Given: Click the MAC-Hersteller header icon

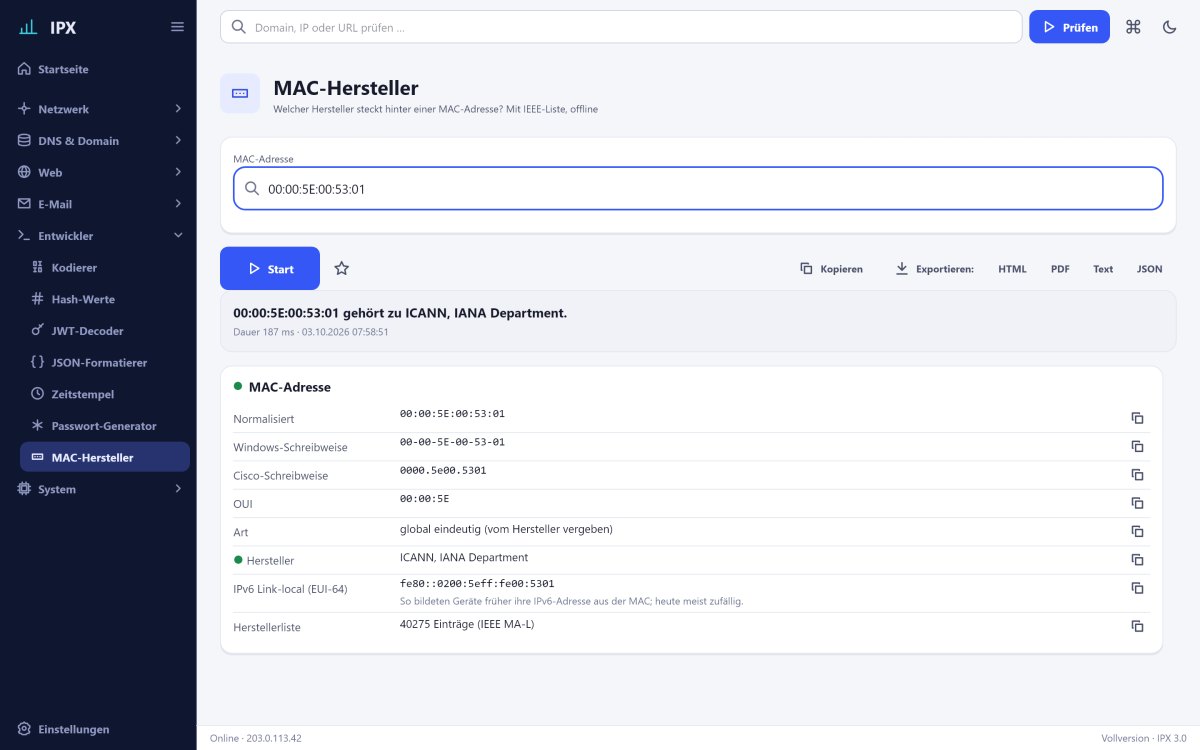Looking at the screenshot, I should 240,93.
